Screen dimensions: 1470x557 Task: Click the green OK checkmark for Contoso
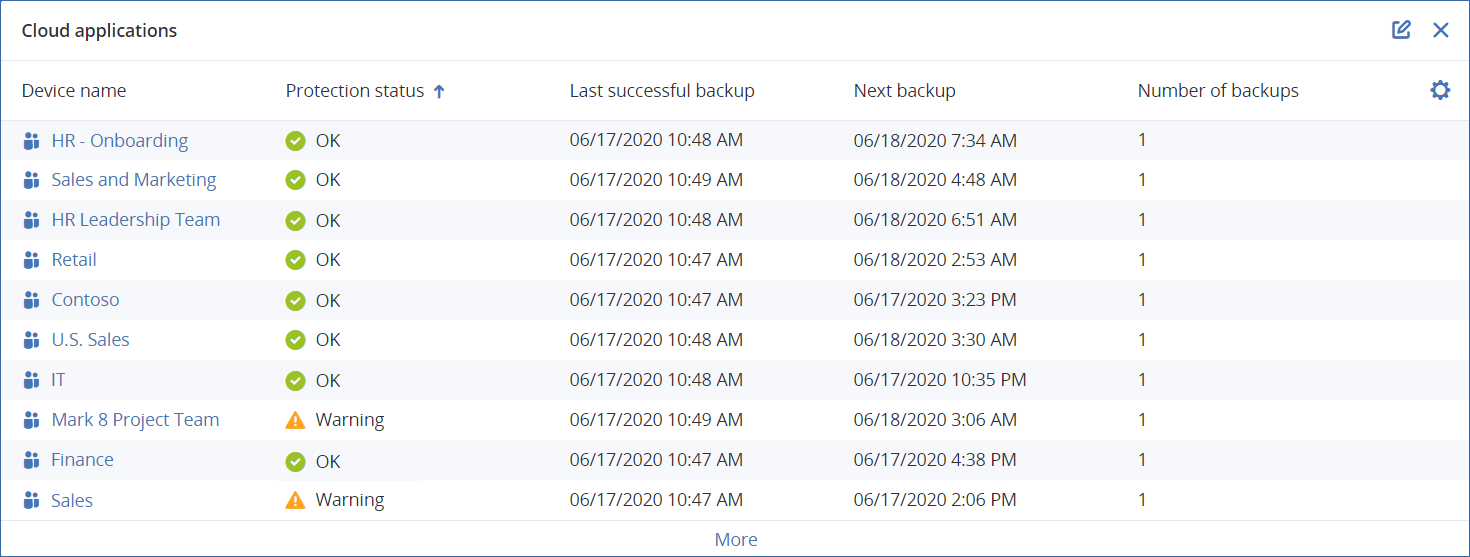(295, 300)
